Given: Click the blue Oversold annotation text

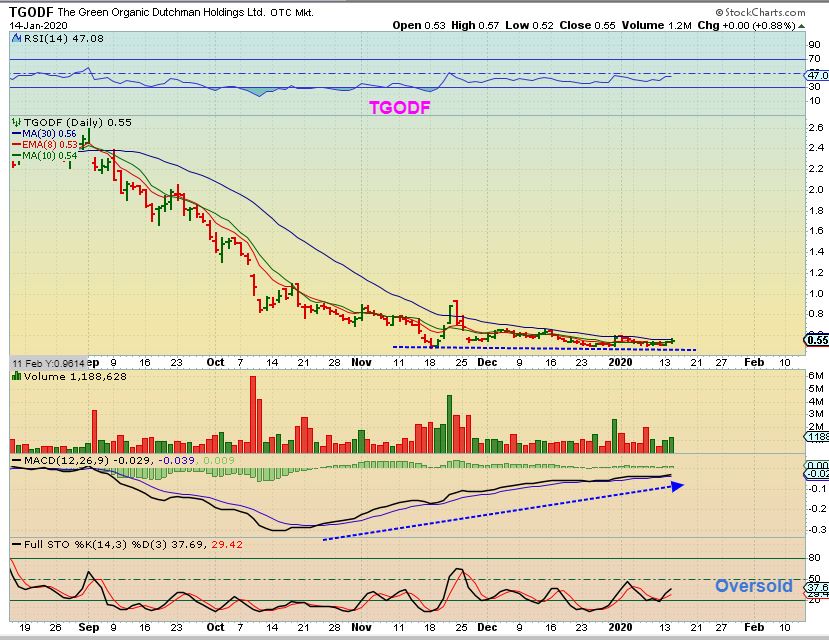Looking at the screenshot, I should (753, 586).
